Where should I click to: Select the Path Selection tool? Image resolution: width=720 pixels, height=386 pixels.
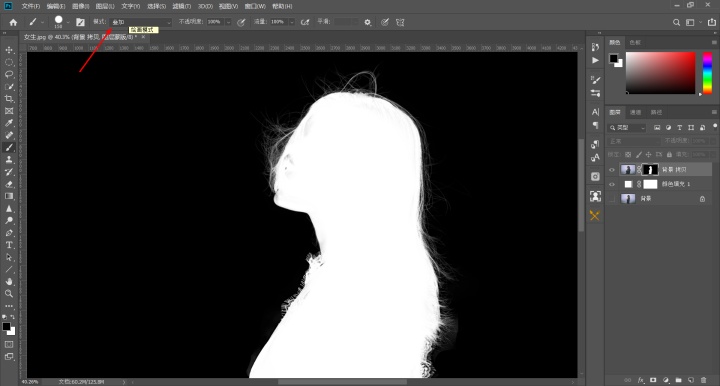coord(9,257)
